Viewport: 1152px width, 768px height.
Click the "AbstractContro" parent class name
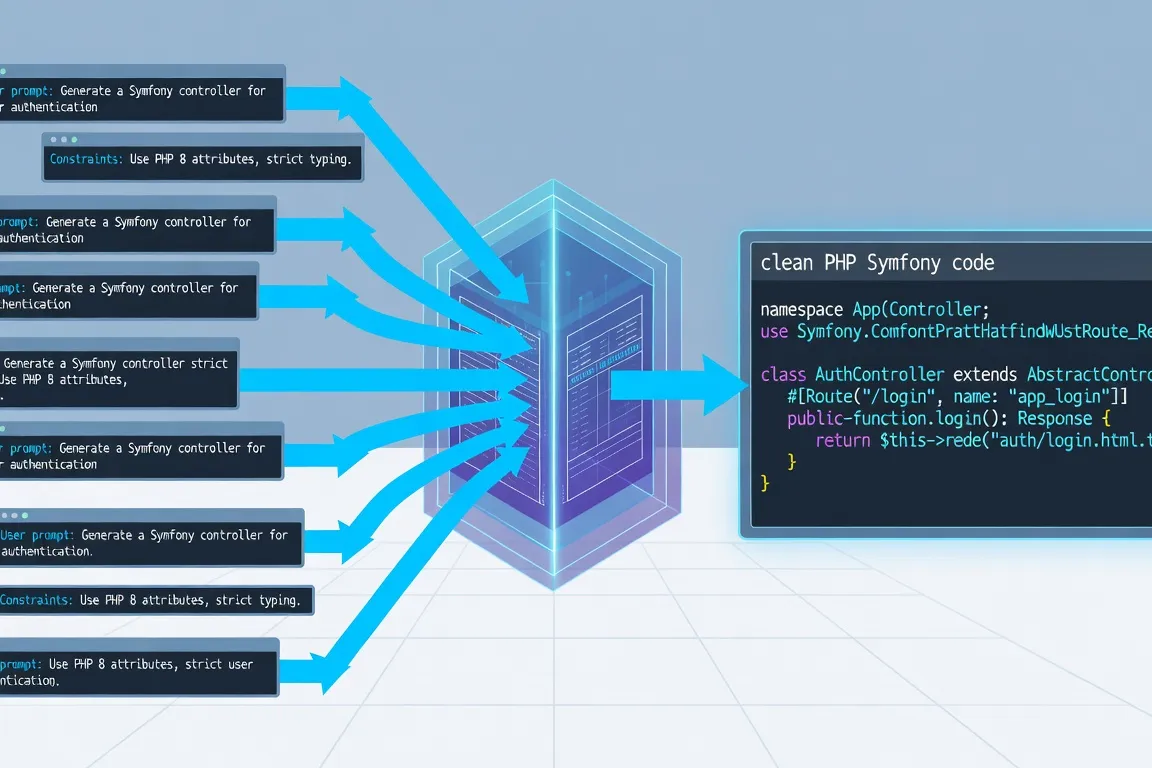click(x=1090, y=374)
